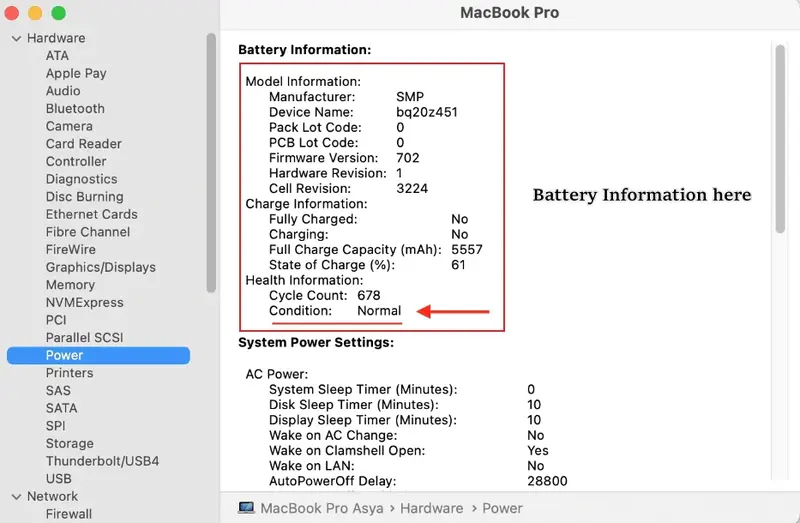This screenshot has width=800, height=523.
Task: Open the USB hardware entry
Action: 58,479
